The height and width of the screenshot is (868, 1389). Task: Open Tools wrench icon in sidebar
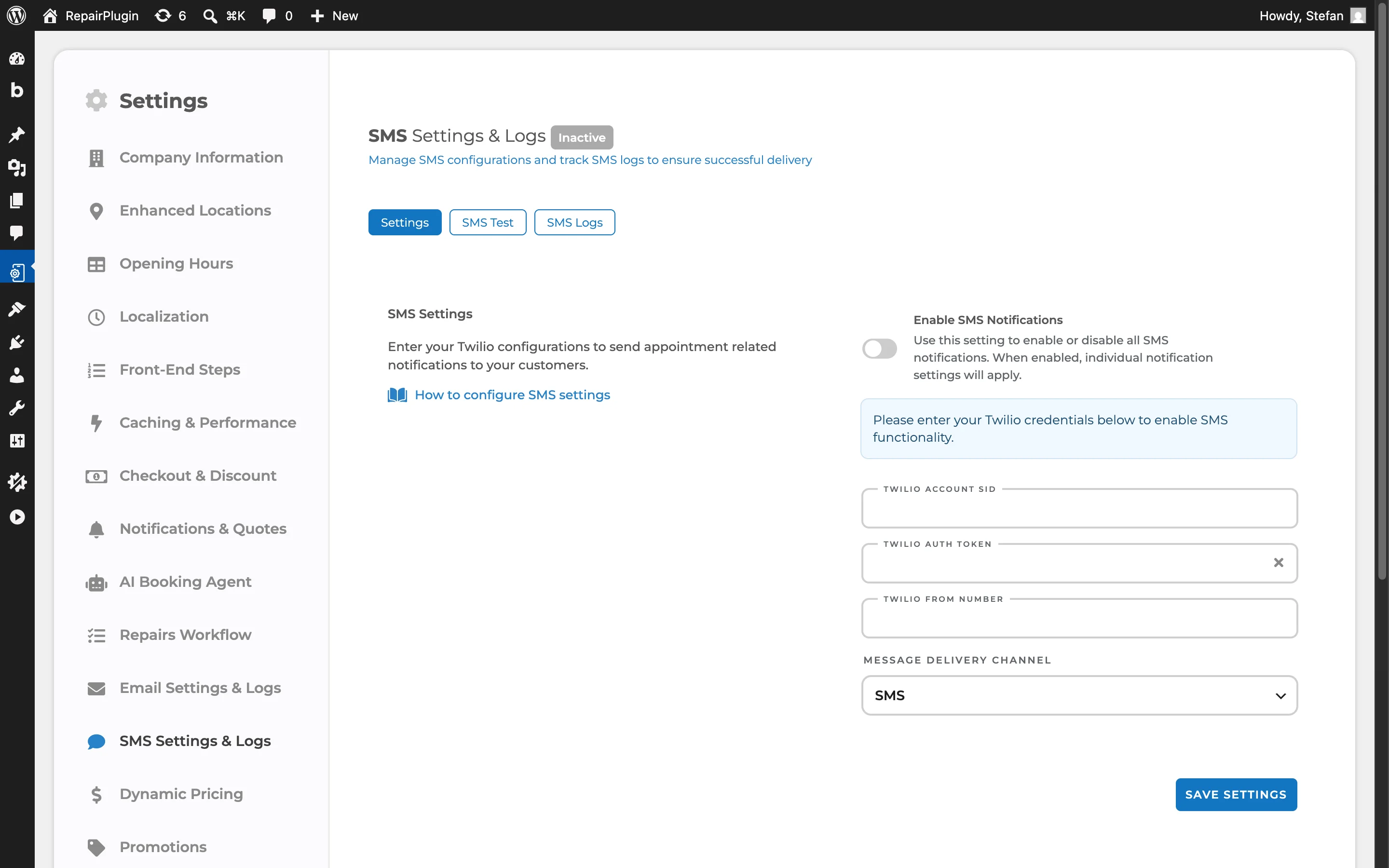[x=17, y=408]
